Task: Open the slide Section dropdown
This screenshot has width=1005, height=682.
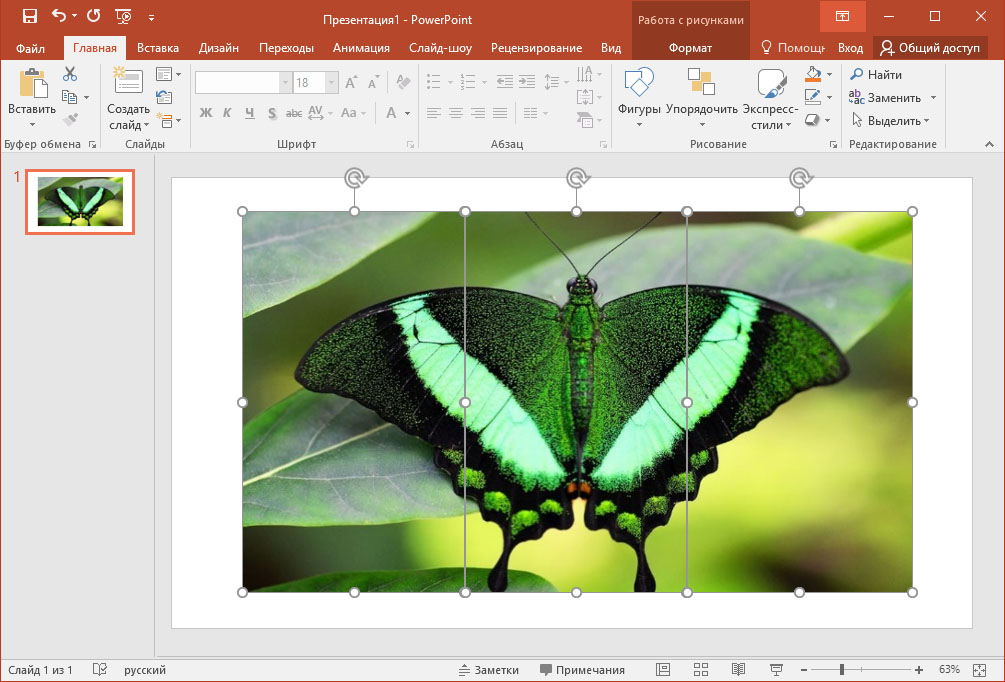Action: [x=169, y=120]
